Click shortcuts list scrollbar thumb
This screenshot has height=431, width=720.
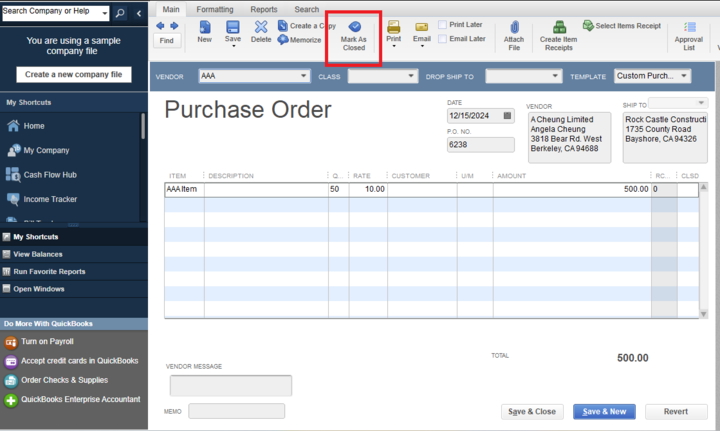[x=143, y=126]
